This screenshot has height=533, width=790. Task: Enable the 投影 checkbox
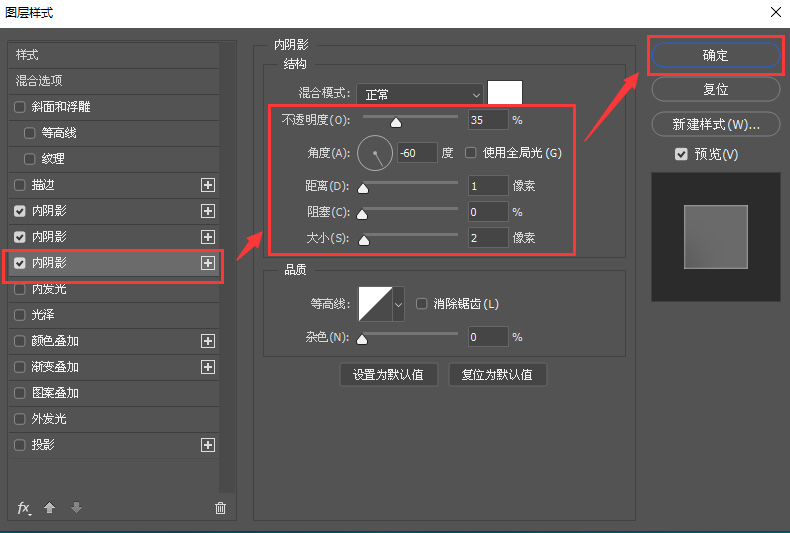20,445
